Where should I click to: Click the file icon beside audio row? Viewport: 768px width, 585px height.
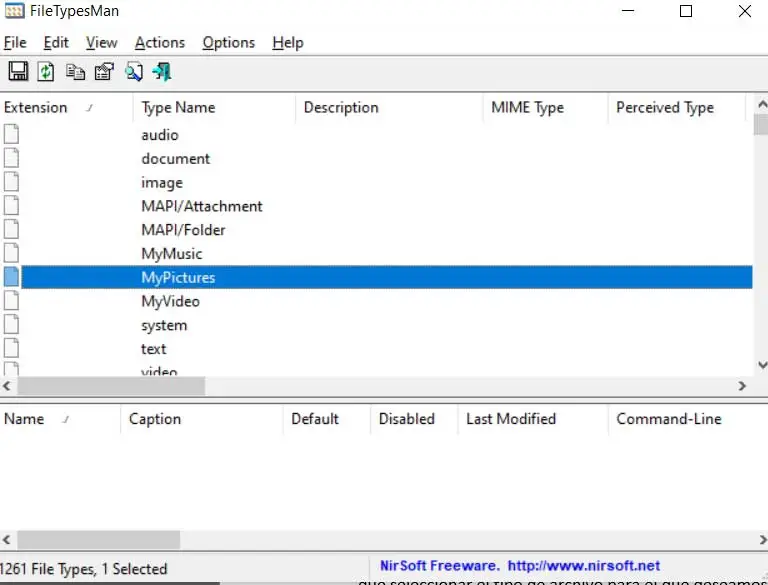click(x=11, y=134)
